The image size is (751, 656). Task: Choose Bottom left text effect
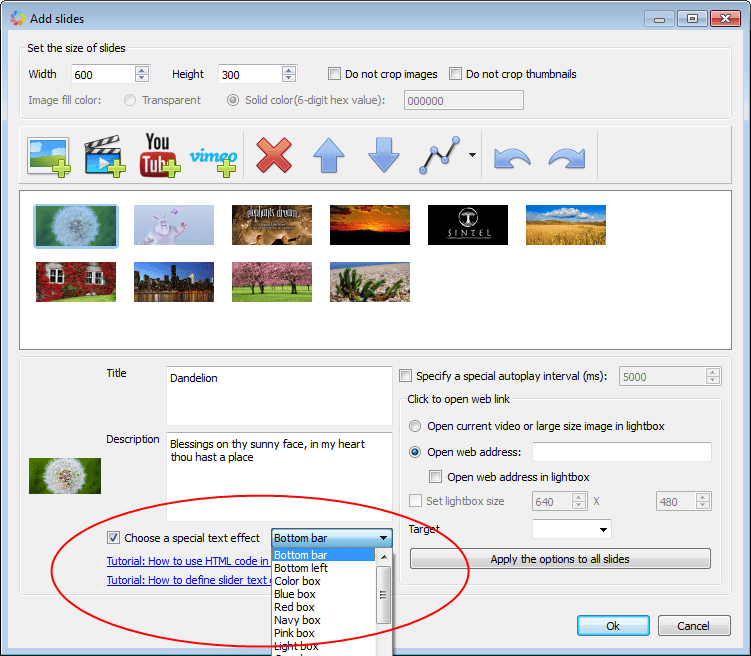tap(323, 568)
